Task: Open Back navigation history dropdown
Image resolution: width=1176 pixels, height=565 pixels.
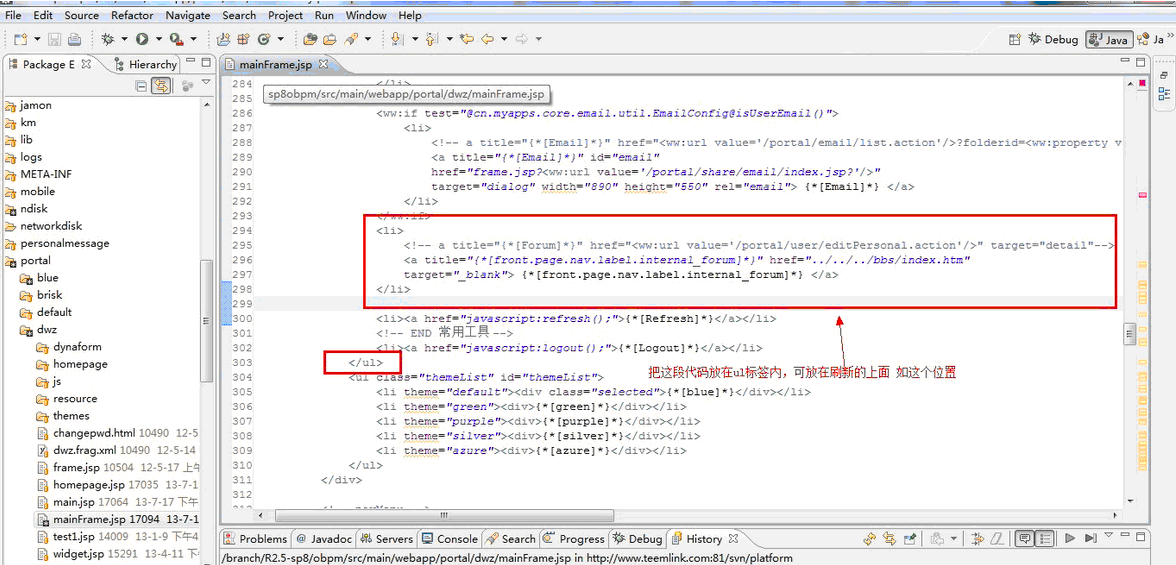Action: (504, 39)
